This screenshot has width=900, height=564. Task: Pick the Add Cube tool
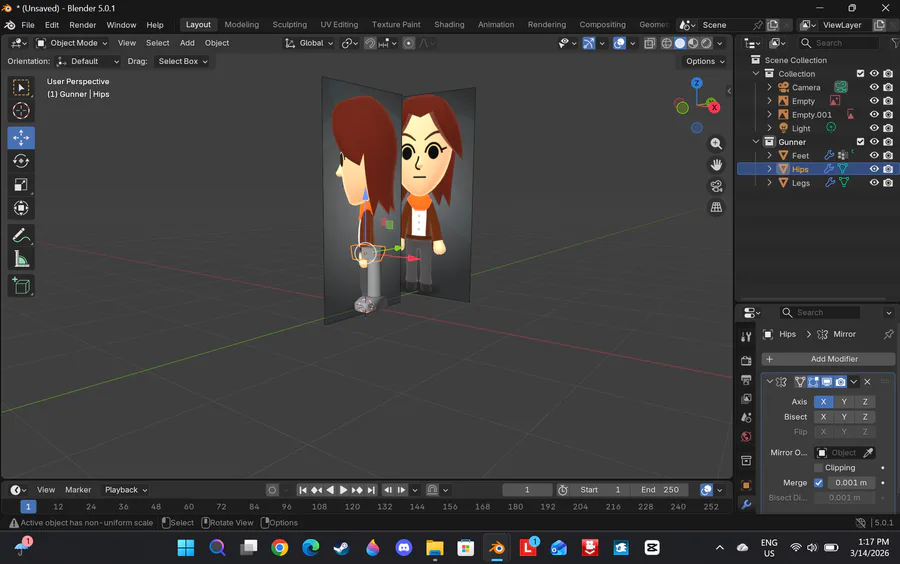[x=21, y=287]
